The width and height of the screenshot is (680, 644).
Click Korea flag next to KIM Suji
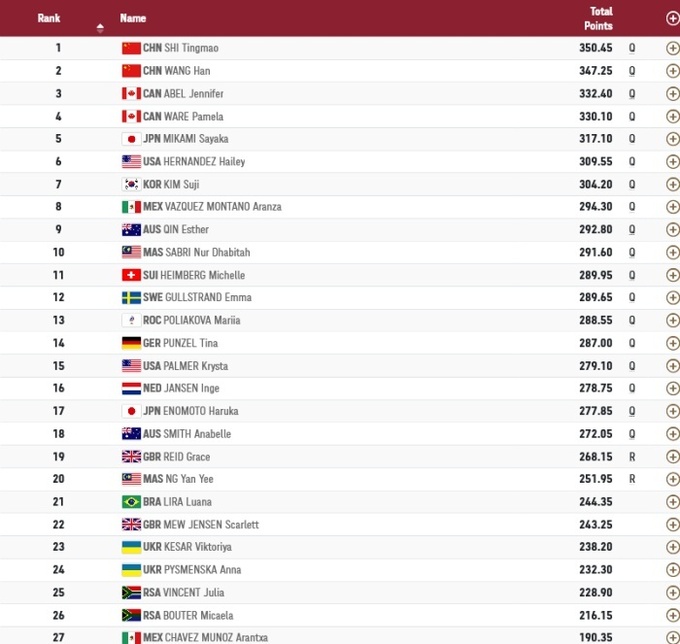131,184
